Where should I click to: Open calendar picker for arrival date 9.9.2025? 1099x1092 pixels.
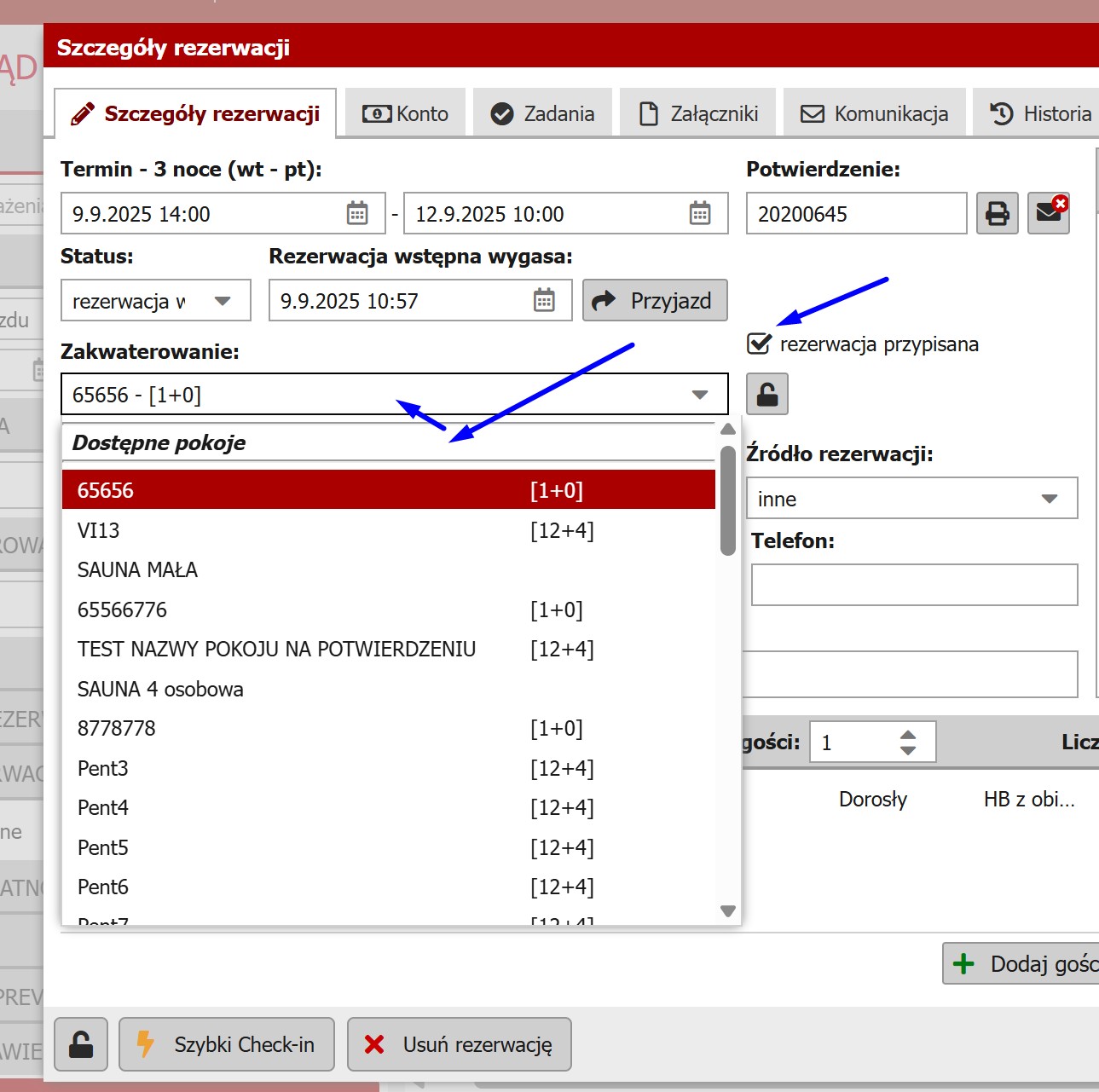click(x=357, y=213)
